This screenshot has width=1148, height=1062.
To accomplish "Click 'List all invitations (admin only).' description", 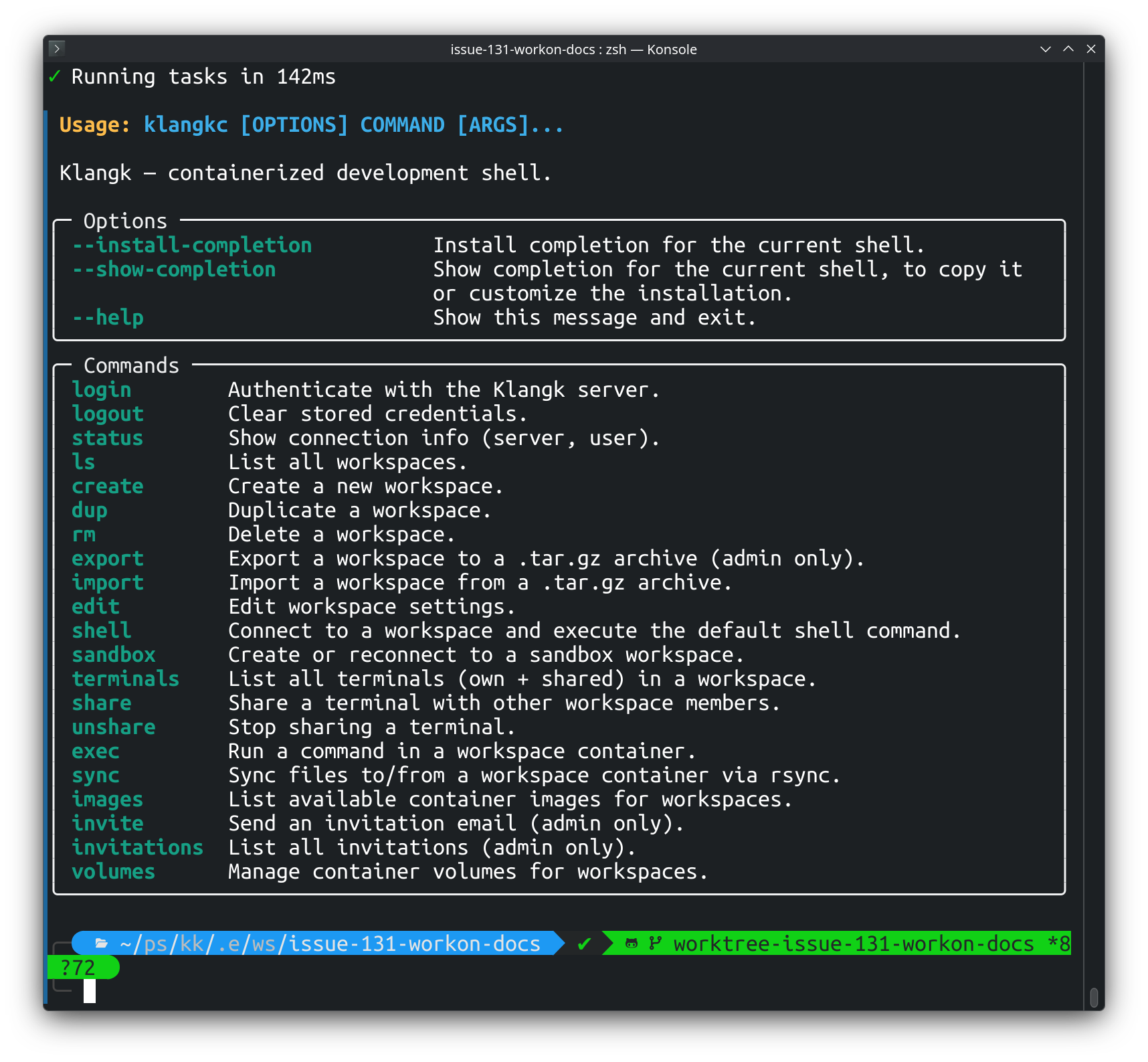I will pyautogui.click(x=432, y=847).
